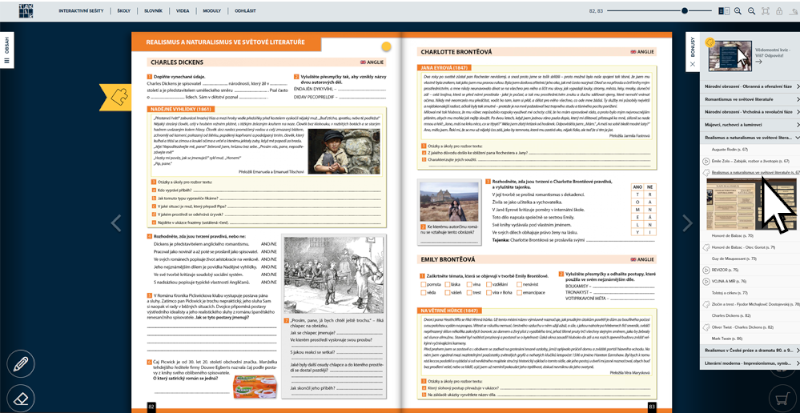
Task: Click ODHLÁSIT to log out
Action: point(245,11)
